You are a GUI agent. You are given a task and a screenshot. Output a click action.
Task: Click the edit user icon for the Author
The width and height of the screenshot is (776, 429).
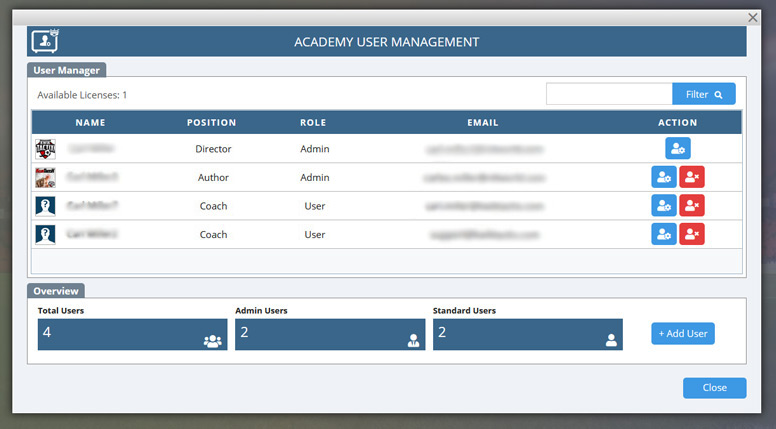pyautogui.click(x=663, y=177)
